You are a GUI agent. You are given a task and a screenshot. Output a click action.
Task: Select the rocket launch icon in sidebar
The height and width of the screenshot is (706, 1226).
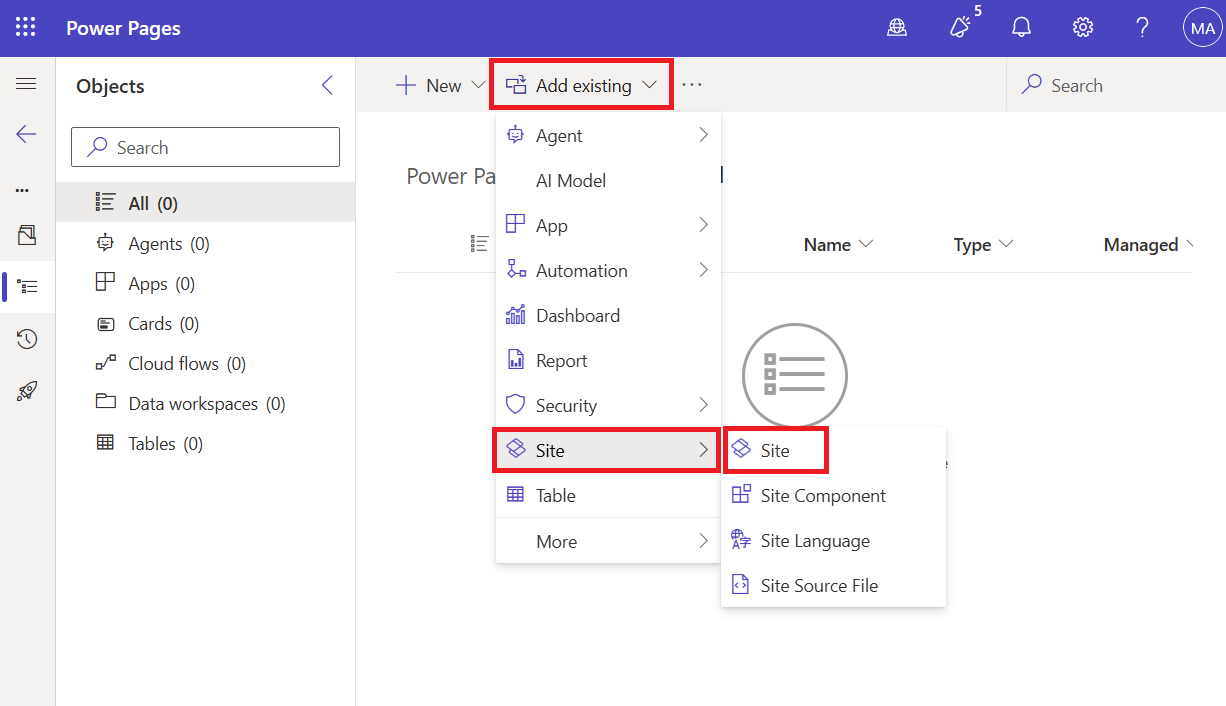point(27,390)
